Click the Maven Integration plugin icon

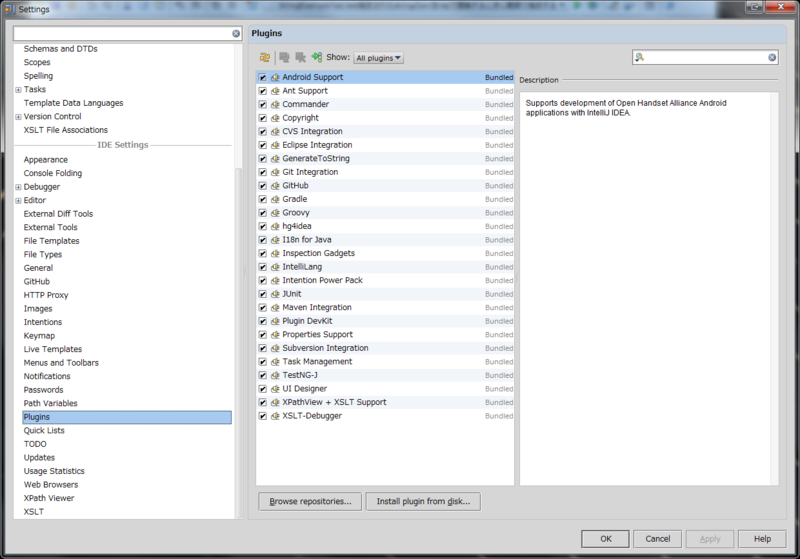tap(275, 308)
